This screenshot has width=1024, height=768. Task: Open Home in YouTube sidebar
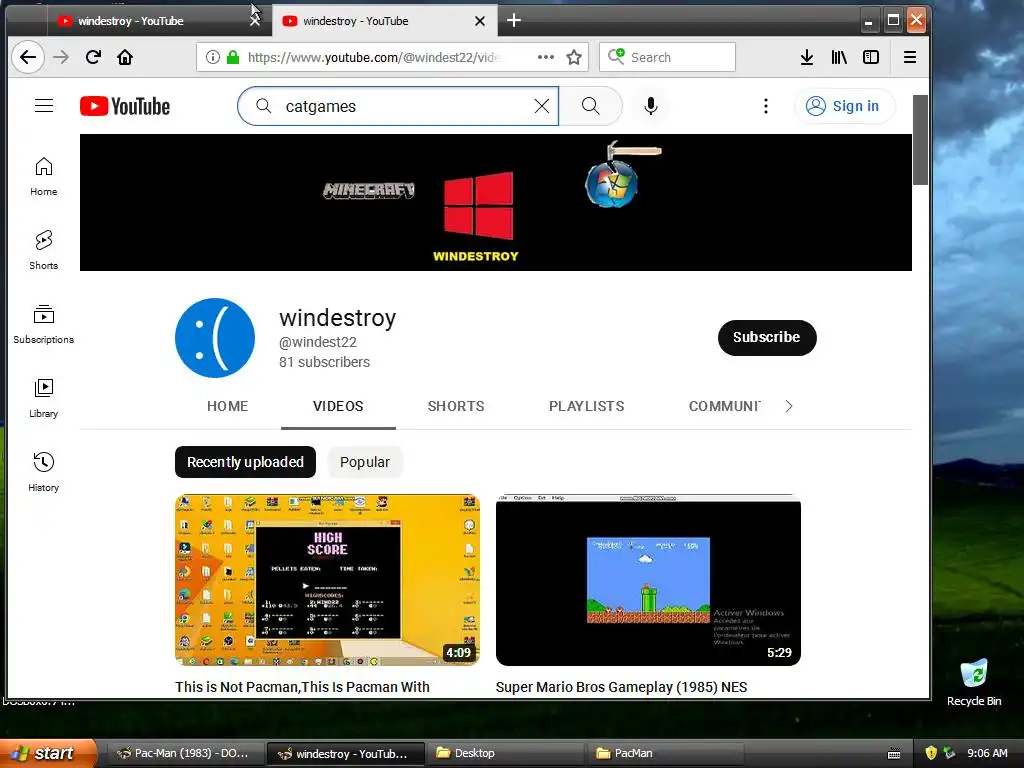(x=44, y=176)
